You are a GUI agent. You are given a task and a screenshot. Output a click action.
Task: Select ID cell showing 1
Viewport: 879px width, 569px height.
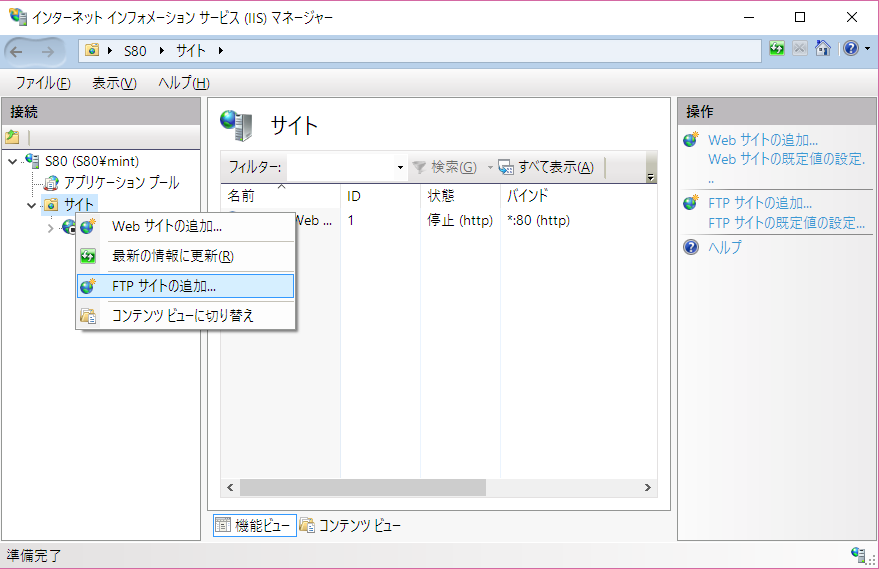[x=351, y=220]
